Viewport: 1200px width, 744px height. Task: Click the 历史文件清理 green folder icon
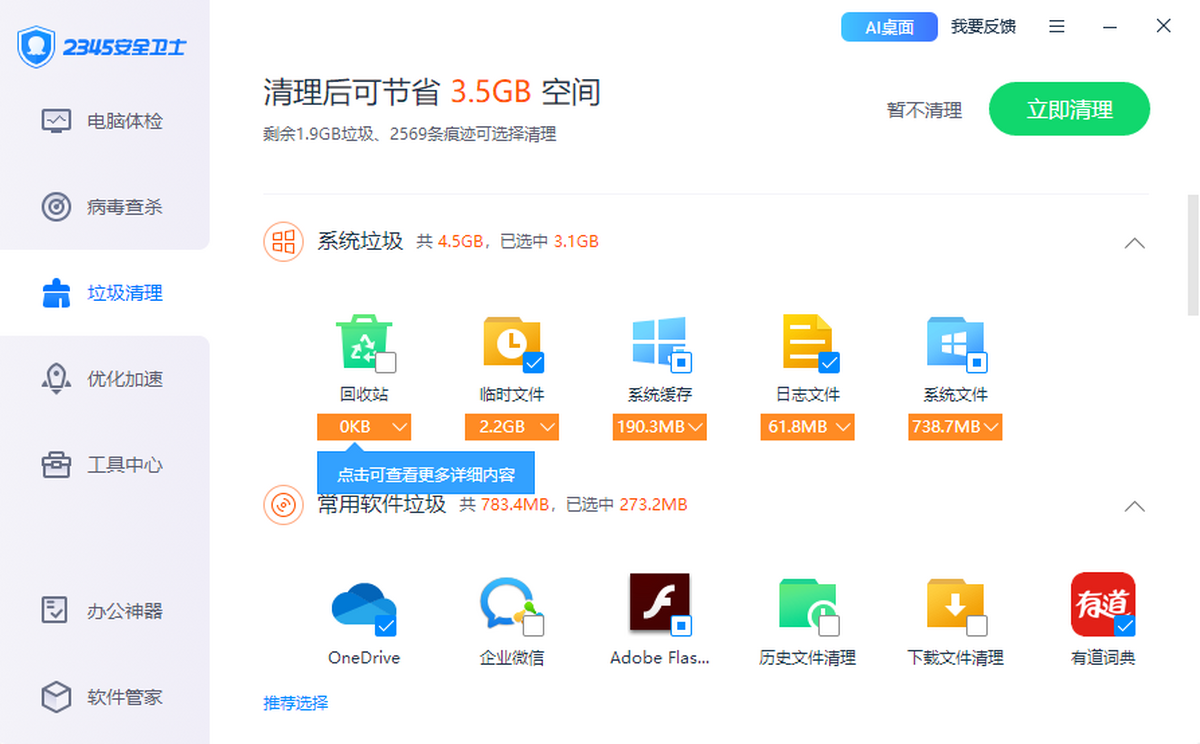807,603
